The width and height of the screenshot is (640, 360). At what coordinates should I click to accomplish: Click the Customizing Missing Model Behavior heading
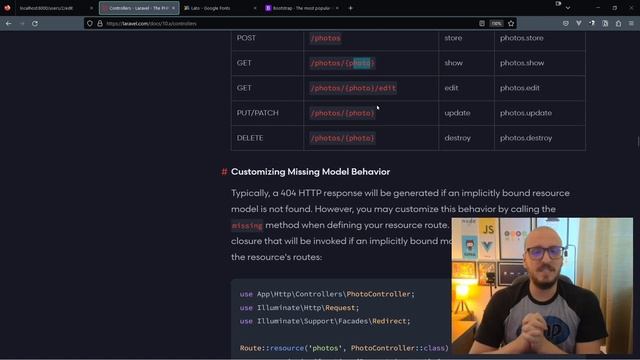click(310, 172)
